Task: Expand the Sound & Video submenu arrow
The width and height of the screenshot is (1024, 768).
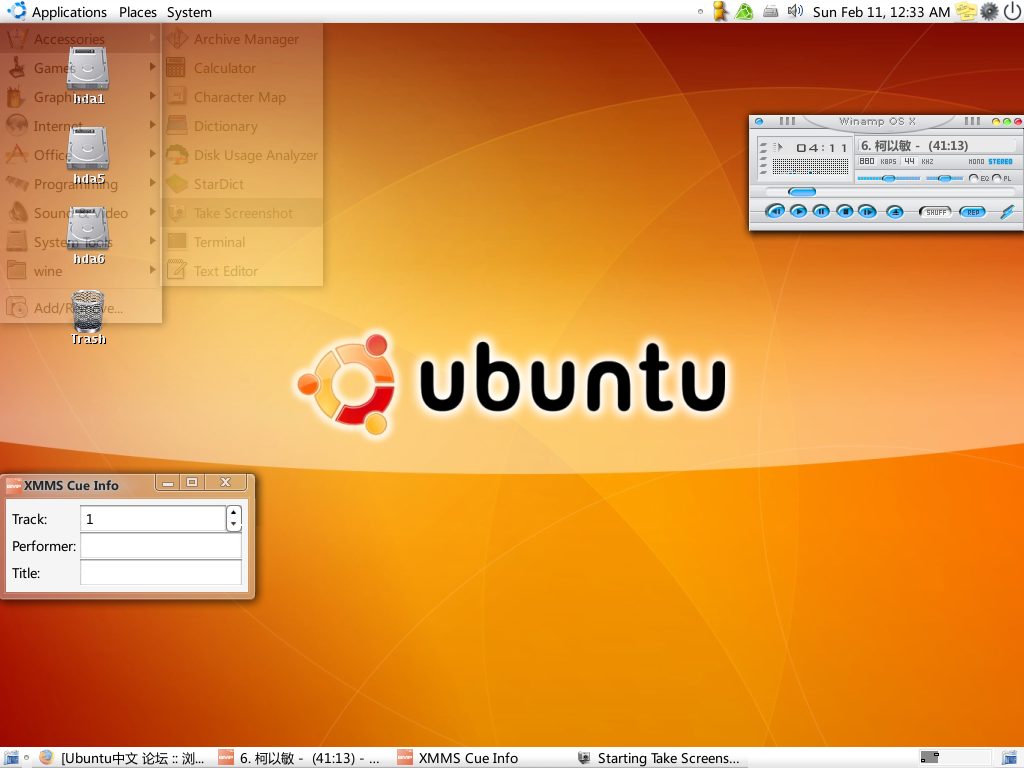Action: coord(152,212)
